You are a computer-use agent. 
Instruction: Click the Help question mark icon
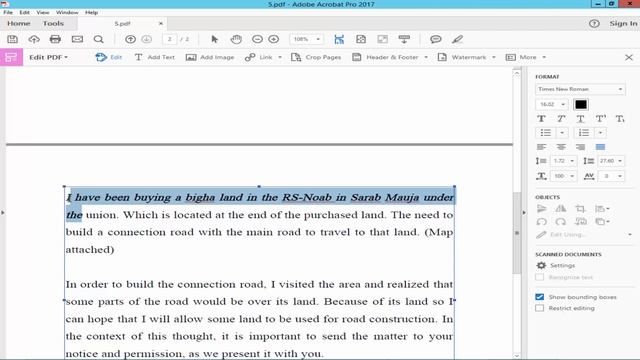[x=594, y=24]
